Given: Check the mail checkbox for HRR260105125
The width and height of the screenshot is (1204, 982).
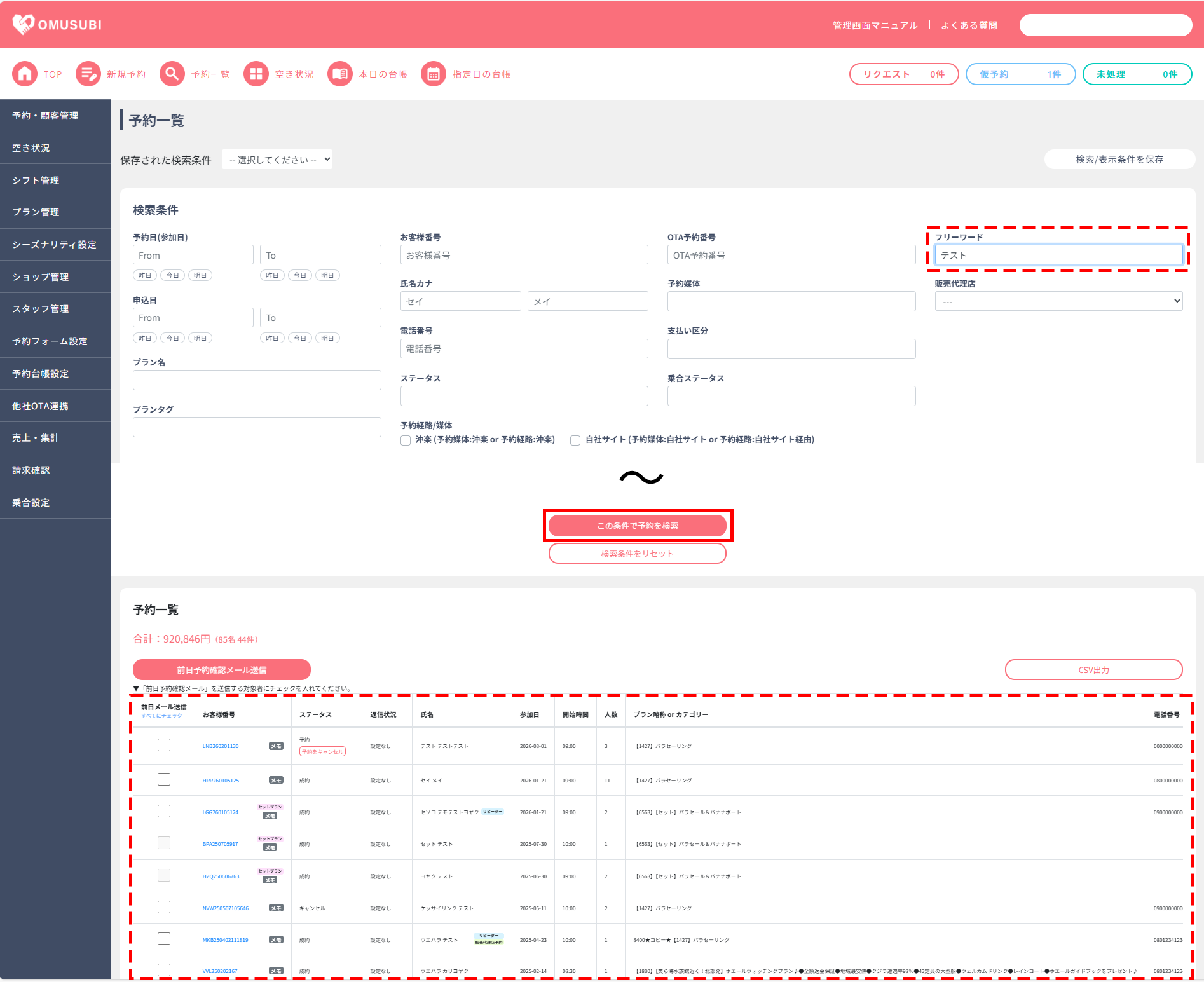Looking at the screenshot, I should [164, 779].
